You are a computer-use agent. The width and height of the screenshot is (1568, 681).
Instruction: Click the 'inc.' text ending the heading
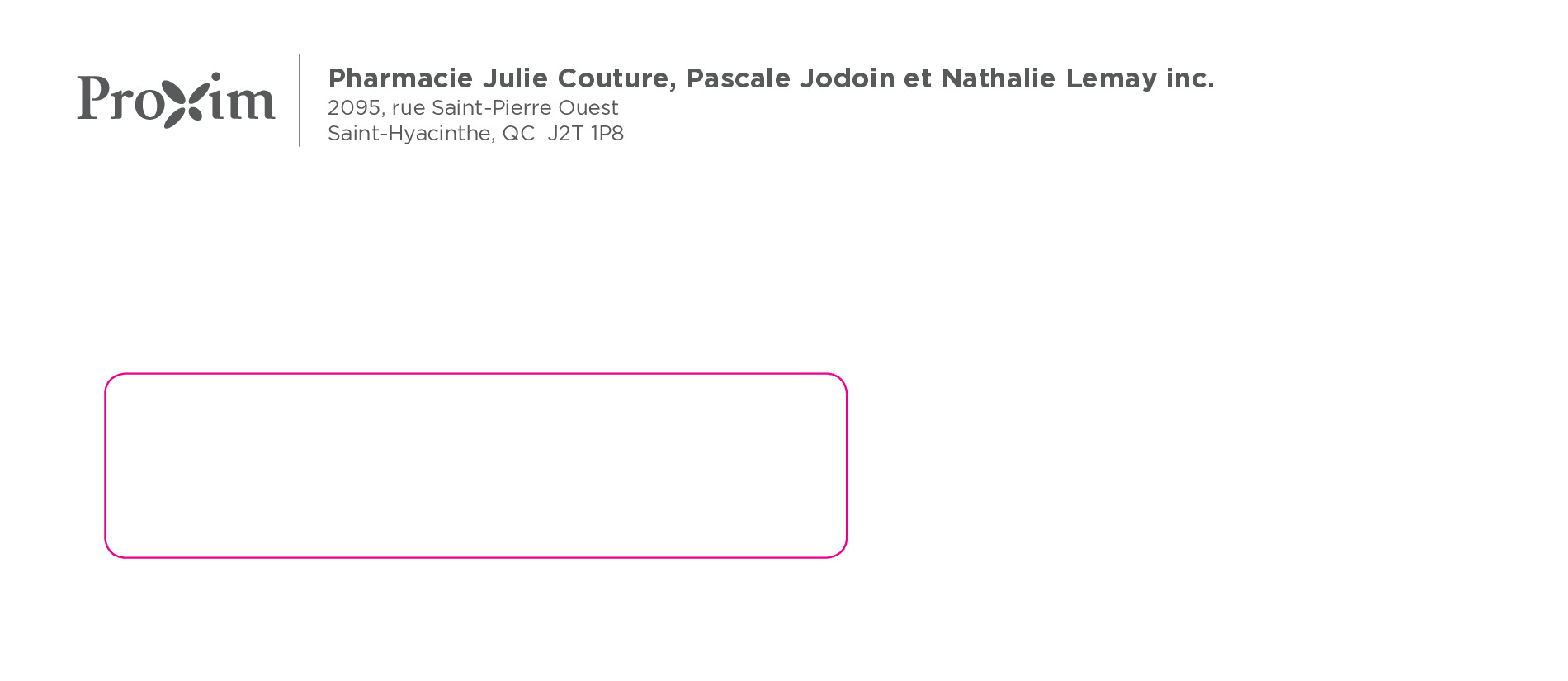tap(1189, 78)
